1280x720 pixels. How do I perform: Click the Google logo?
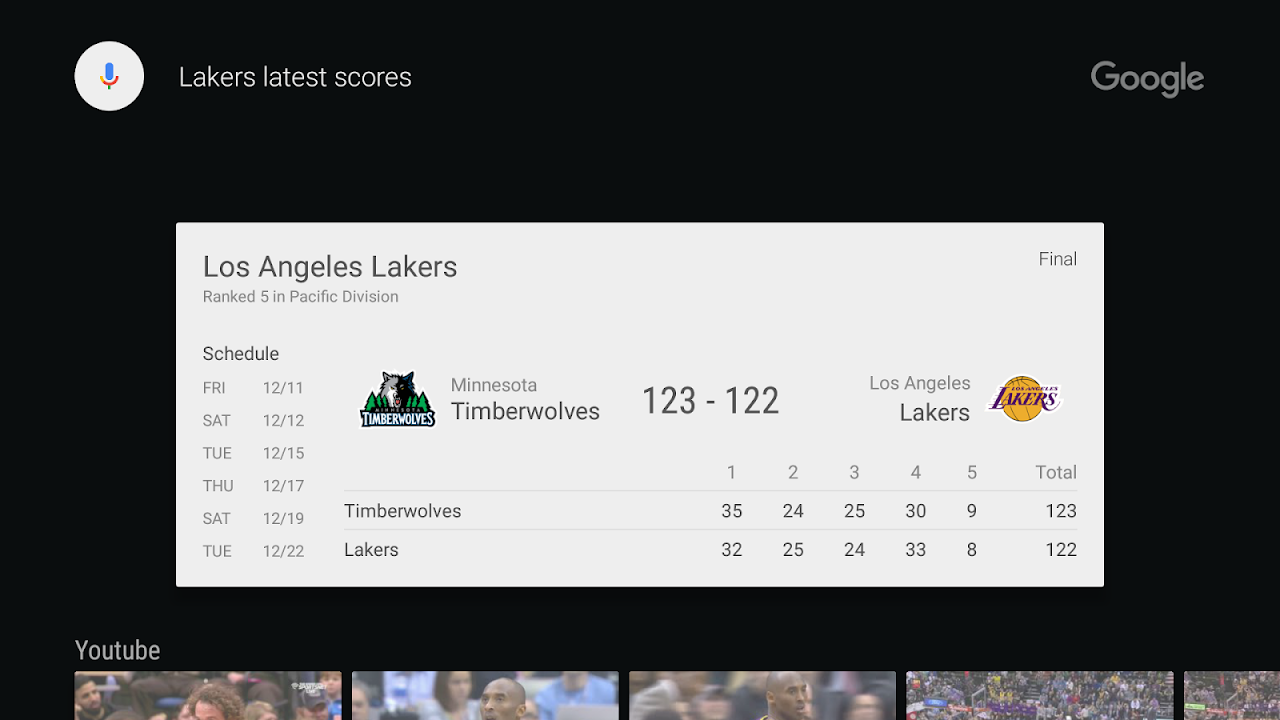pyautogui.click(x=1147, y=79)
